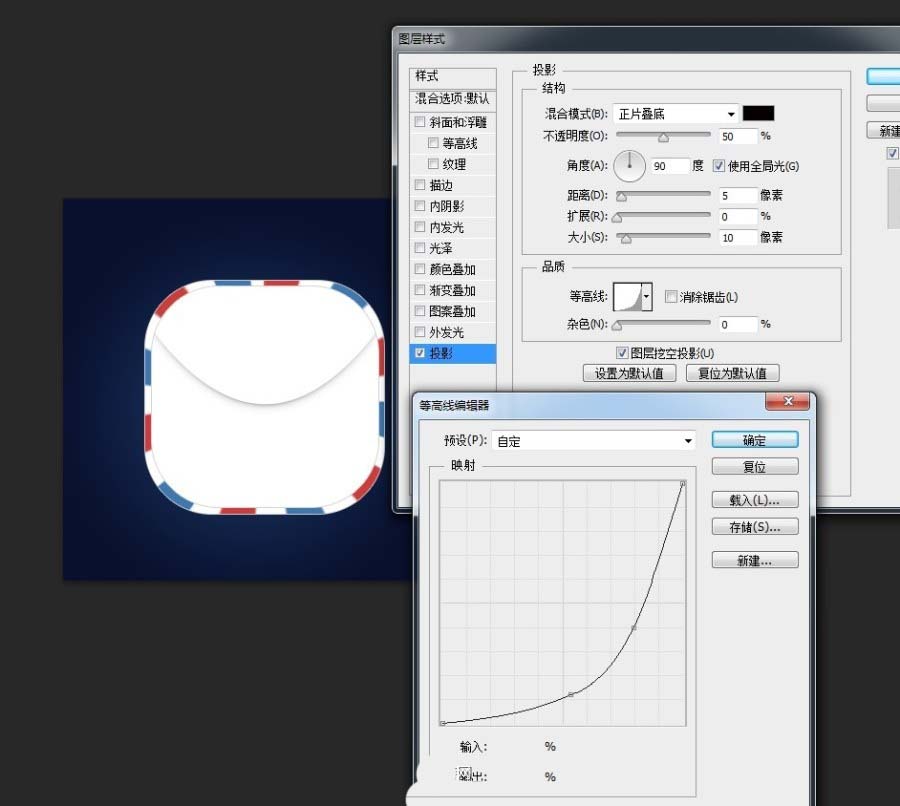The height and width of the screenshot is (806, 900).
Task: Enable the 斜面和浮雕 (Bevel and Emboss) style
Action: (420, 121)
